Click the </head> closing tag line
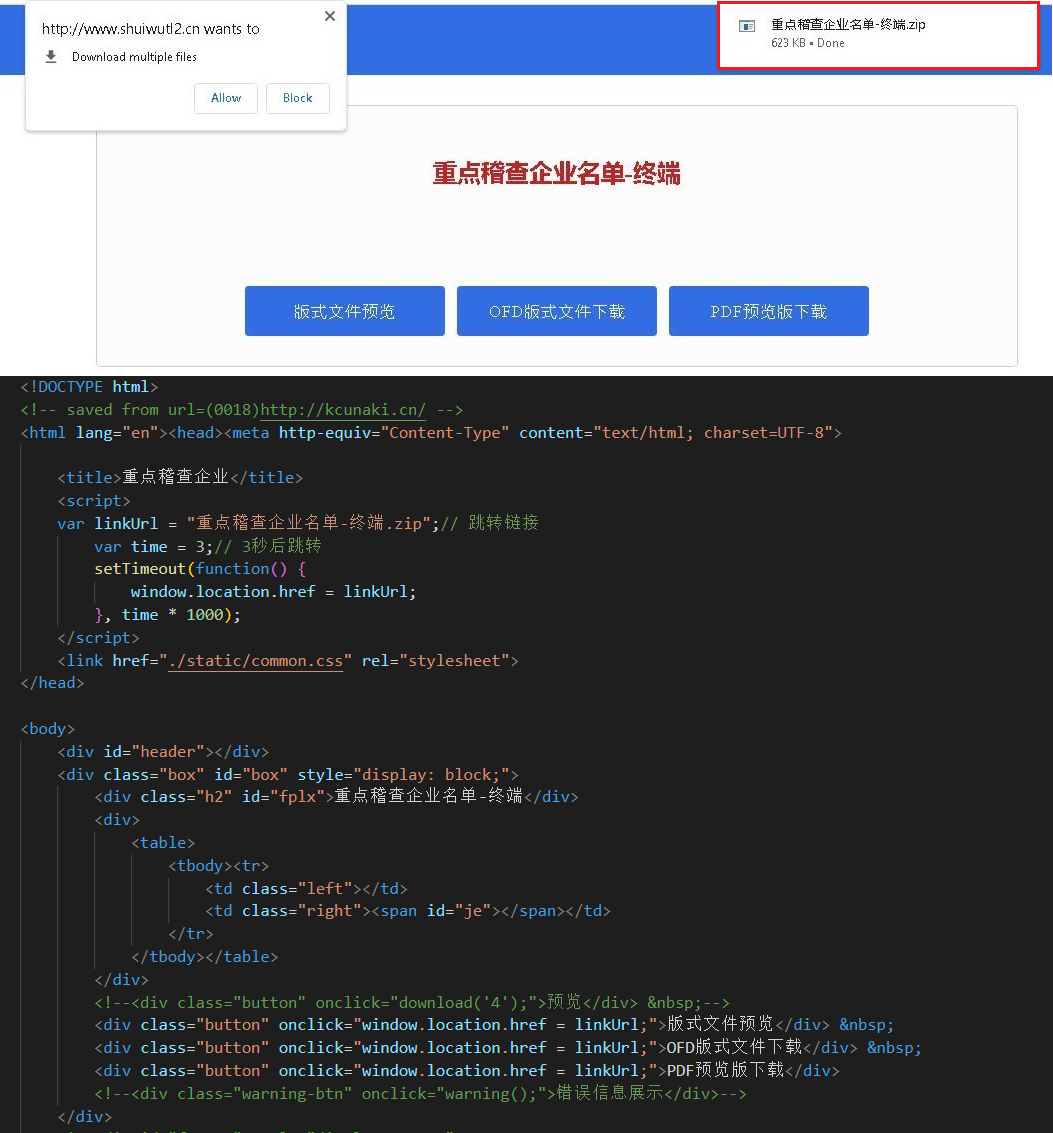 point(52,683)
